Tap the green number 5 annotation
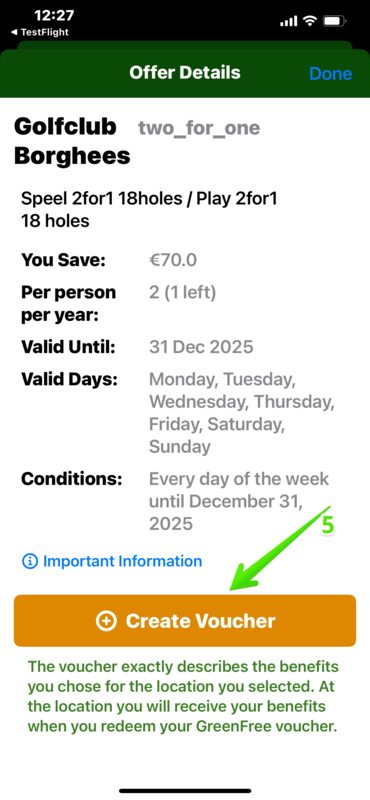Screen dimensions: 370x800 pos(328,526)
